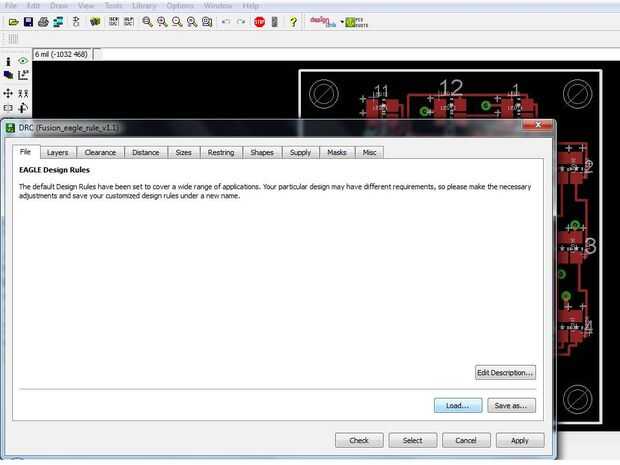
Task: Click the Redraw screen icon
Action: (192, 22)
